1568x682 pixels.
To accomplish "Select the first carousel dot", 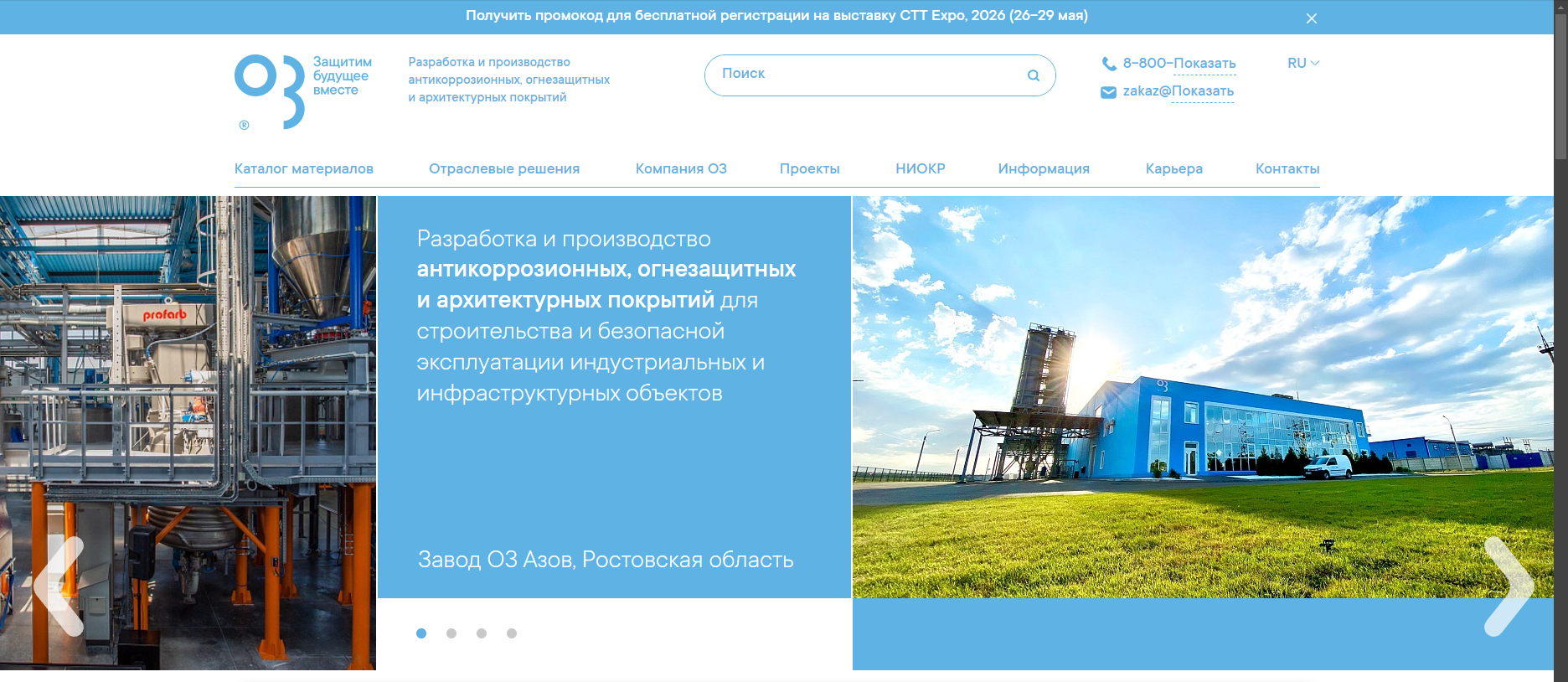I will click(x=421, y=633).
